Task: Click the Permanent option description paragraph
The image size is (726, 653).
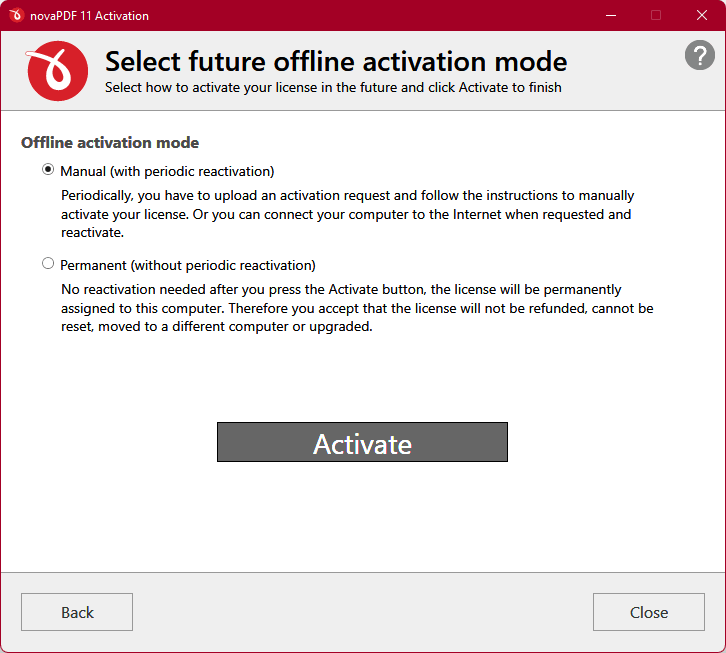Action: click(x=357, y=308)
